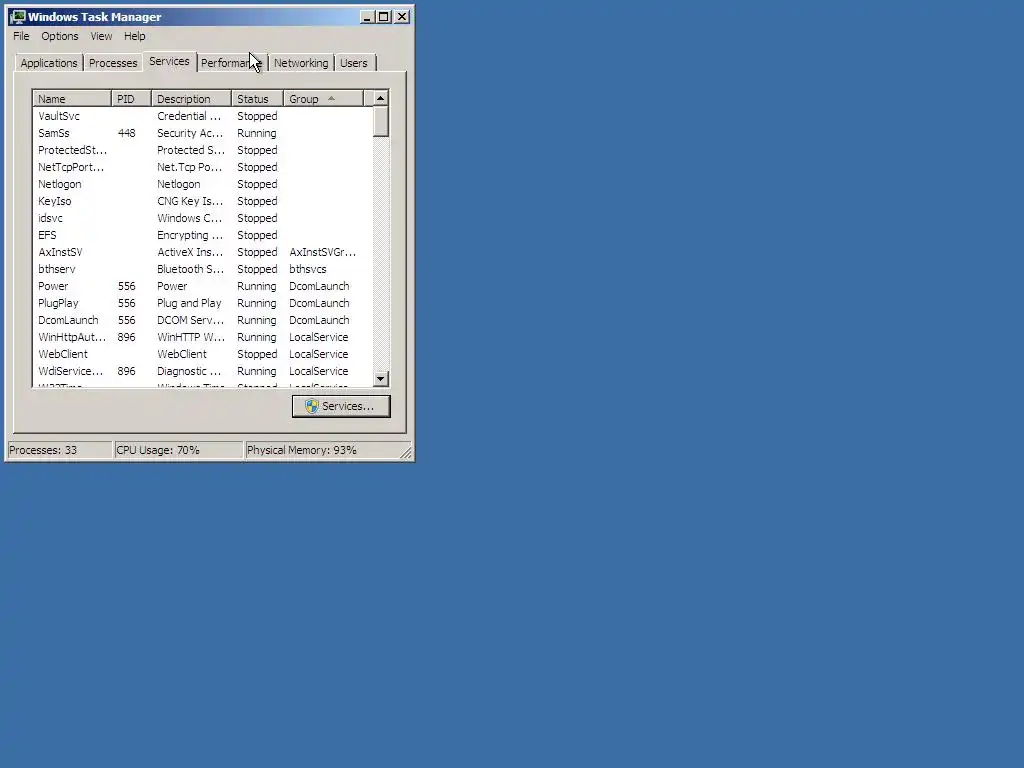Select the Netlogon service name
Screen dimensions: 1024x768
click(59, 184)
